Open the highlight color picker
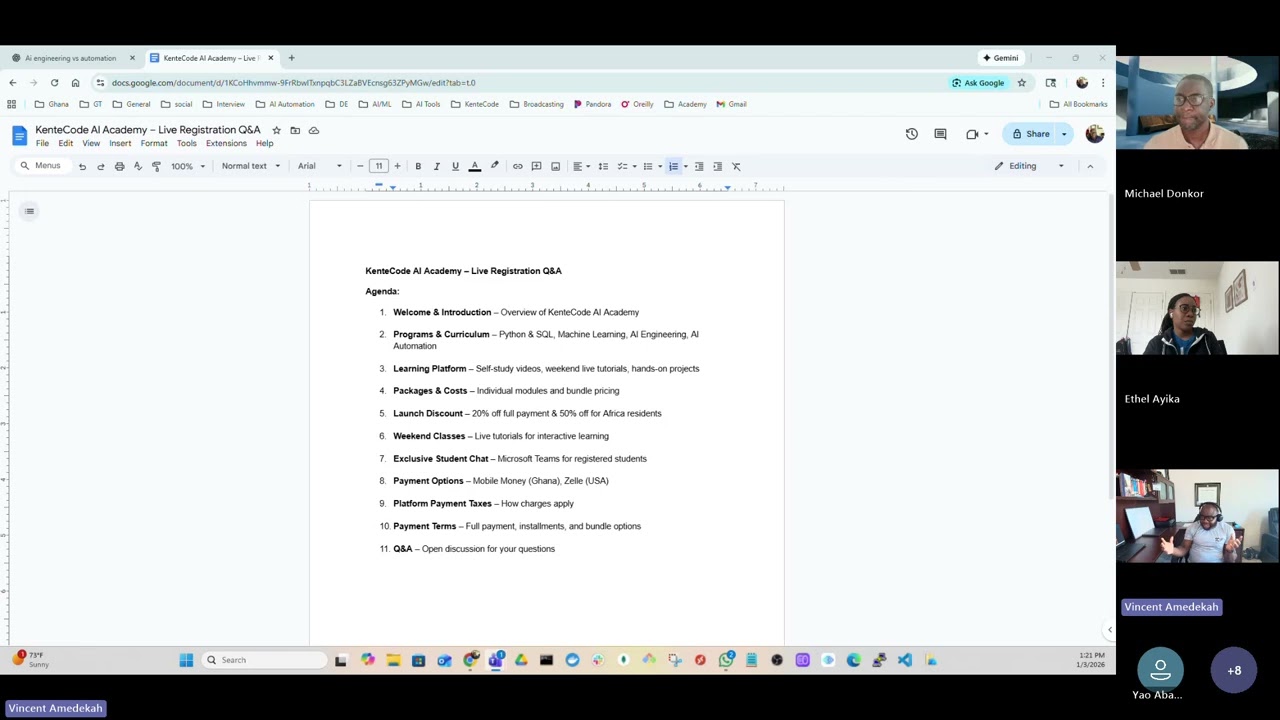The width and height of the screenshot is (1280, 720). [494, 166]
